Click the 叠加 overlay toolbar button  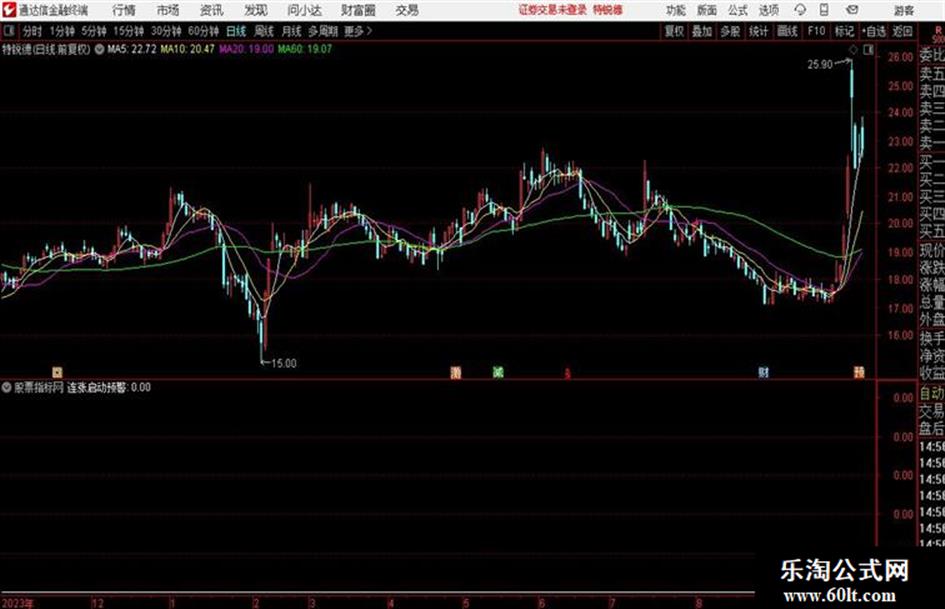pos(702,31)
